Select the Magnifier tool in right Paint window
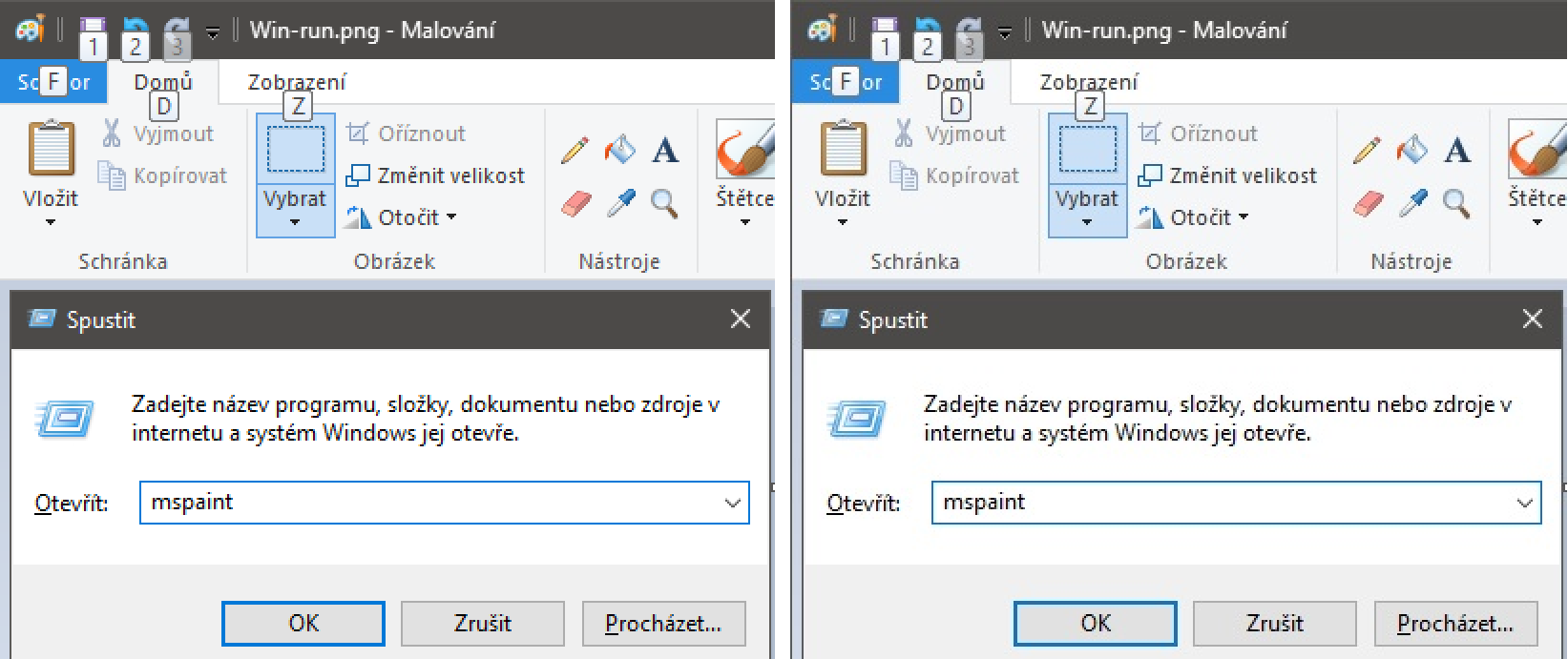This screenshot has height=659, width=1568. [1456, 202]
